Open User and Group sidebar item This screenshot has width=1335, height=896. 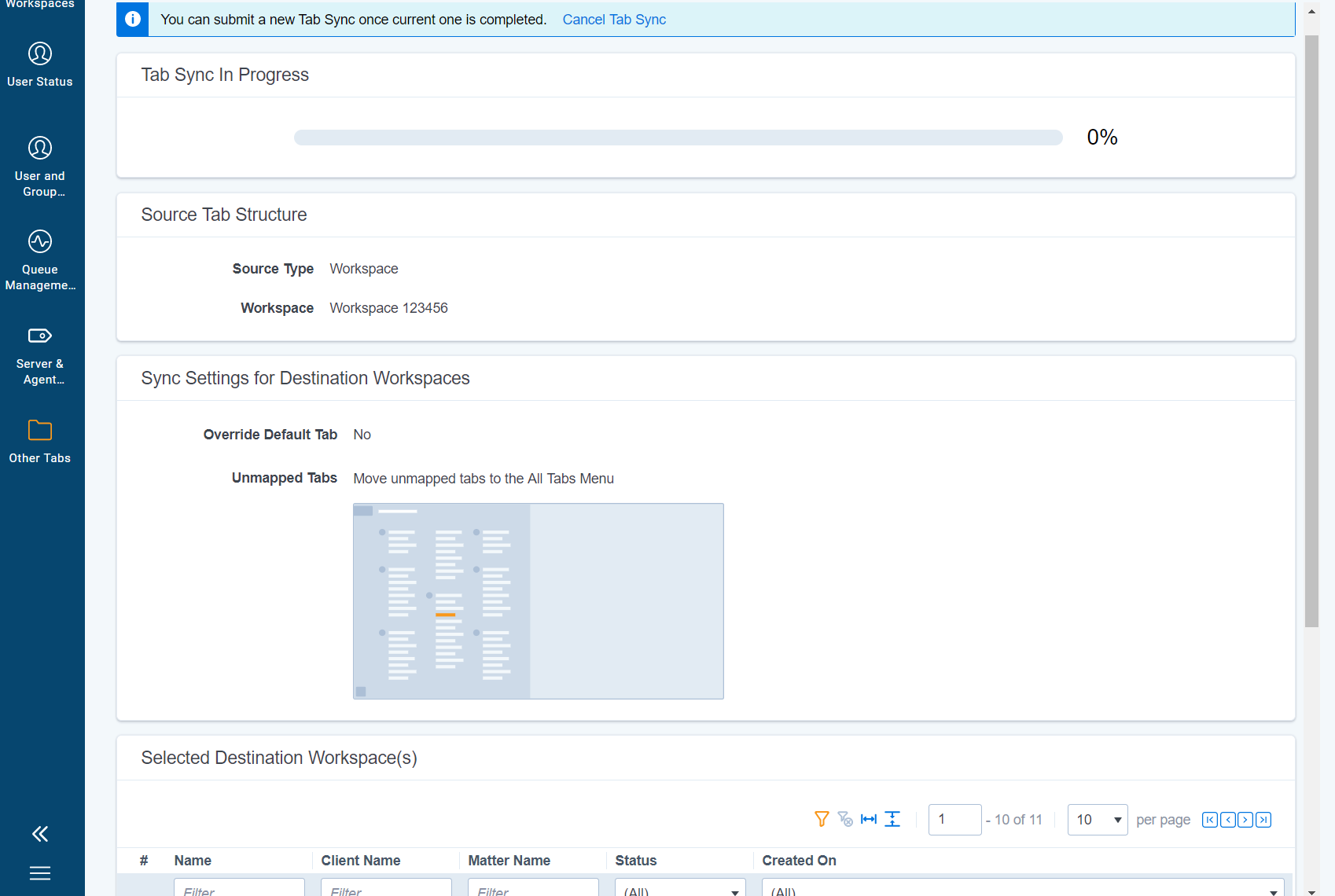coord(40,167)
